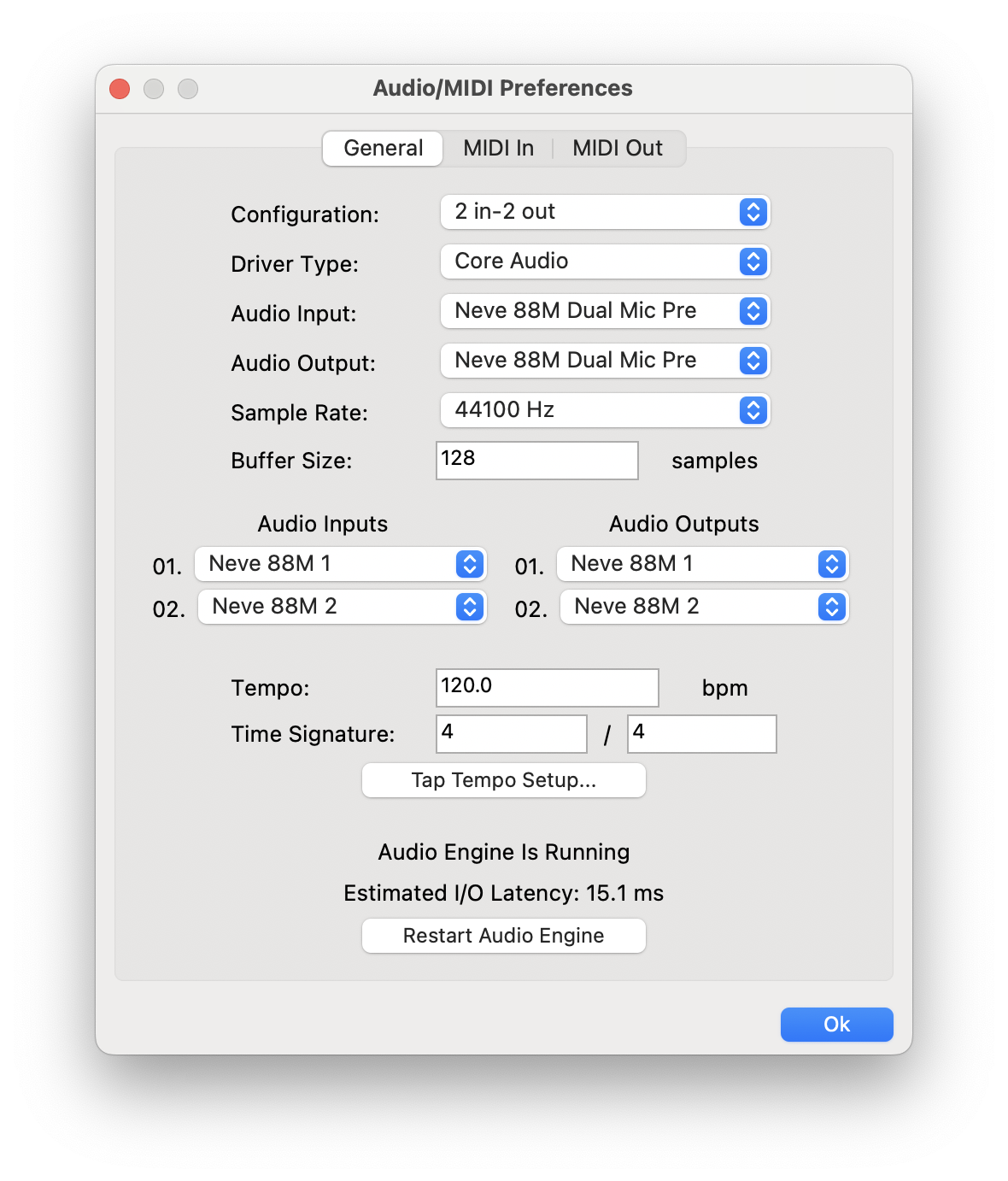1008x1181 pixels.
Task: Open Audio Outputs 01 channel dropdown
Action: point(703,564)
